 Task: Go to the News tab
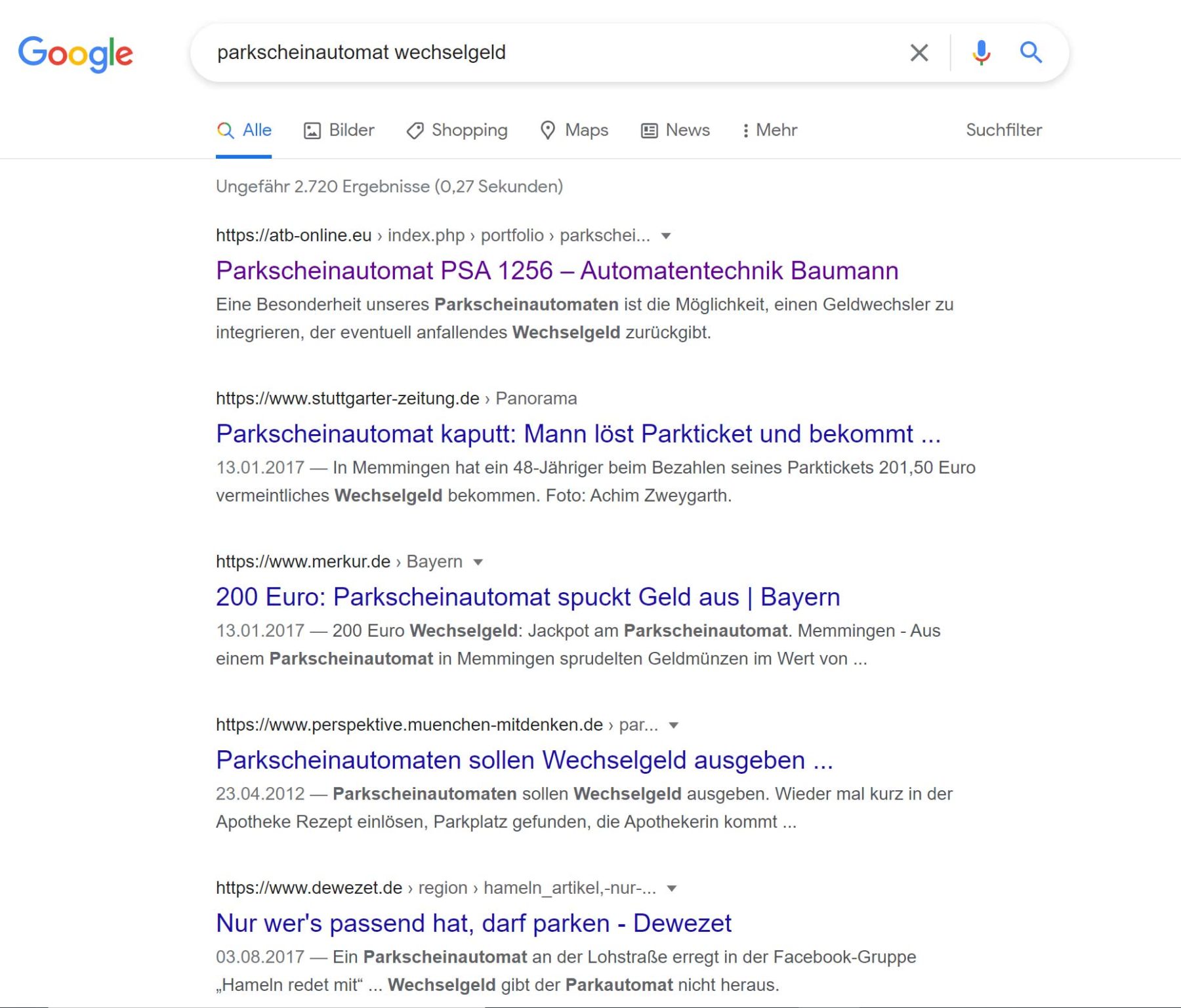coord(676,130)
